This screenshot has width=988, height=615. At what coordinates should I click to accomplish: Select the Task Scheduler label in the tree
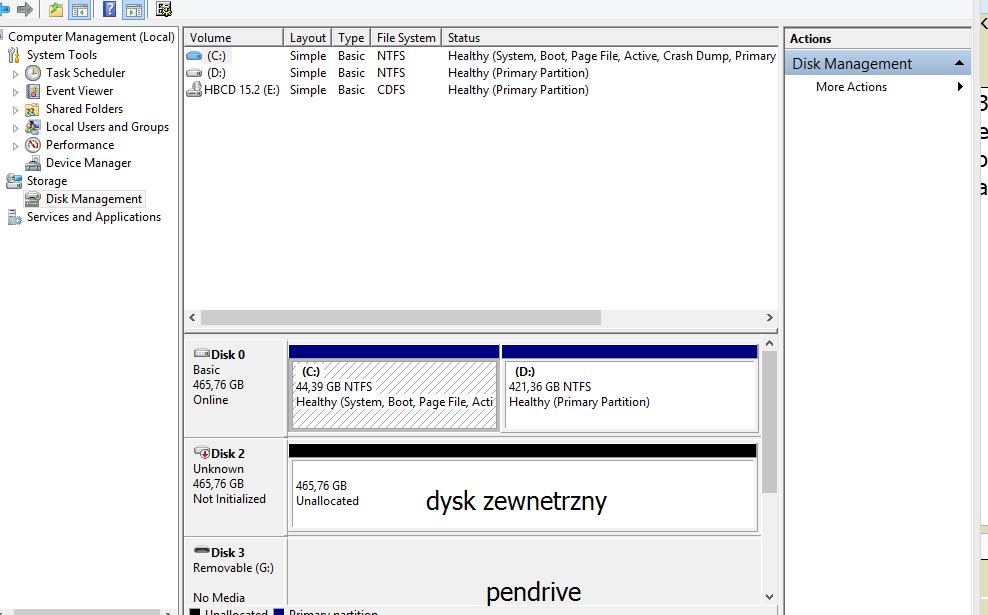(x=85, y=73)
